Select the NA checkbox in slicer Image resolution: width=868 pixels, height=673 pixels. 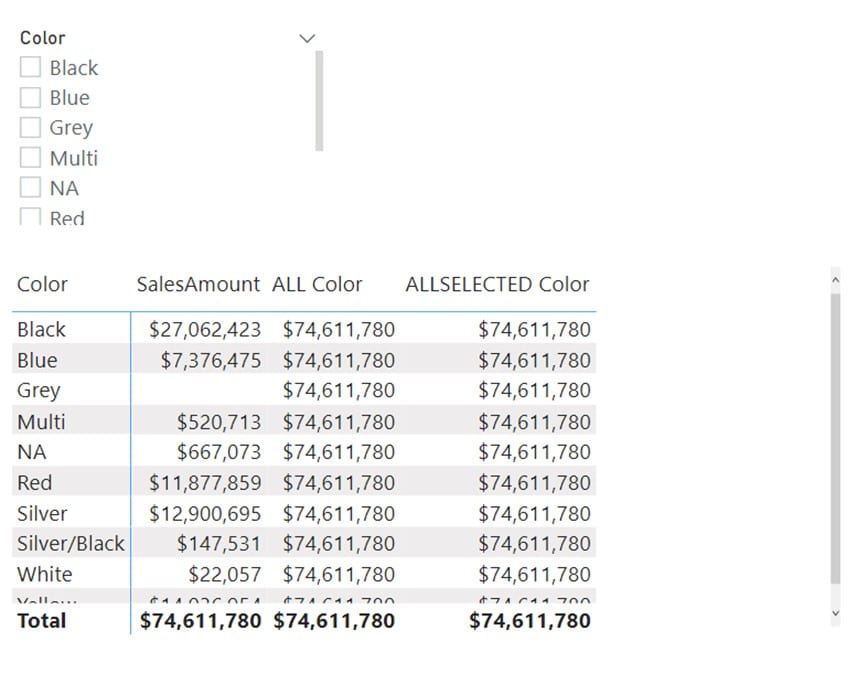pyautogui.click(x=30, y=187)
